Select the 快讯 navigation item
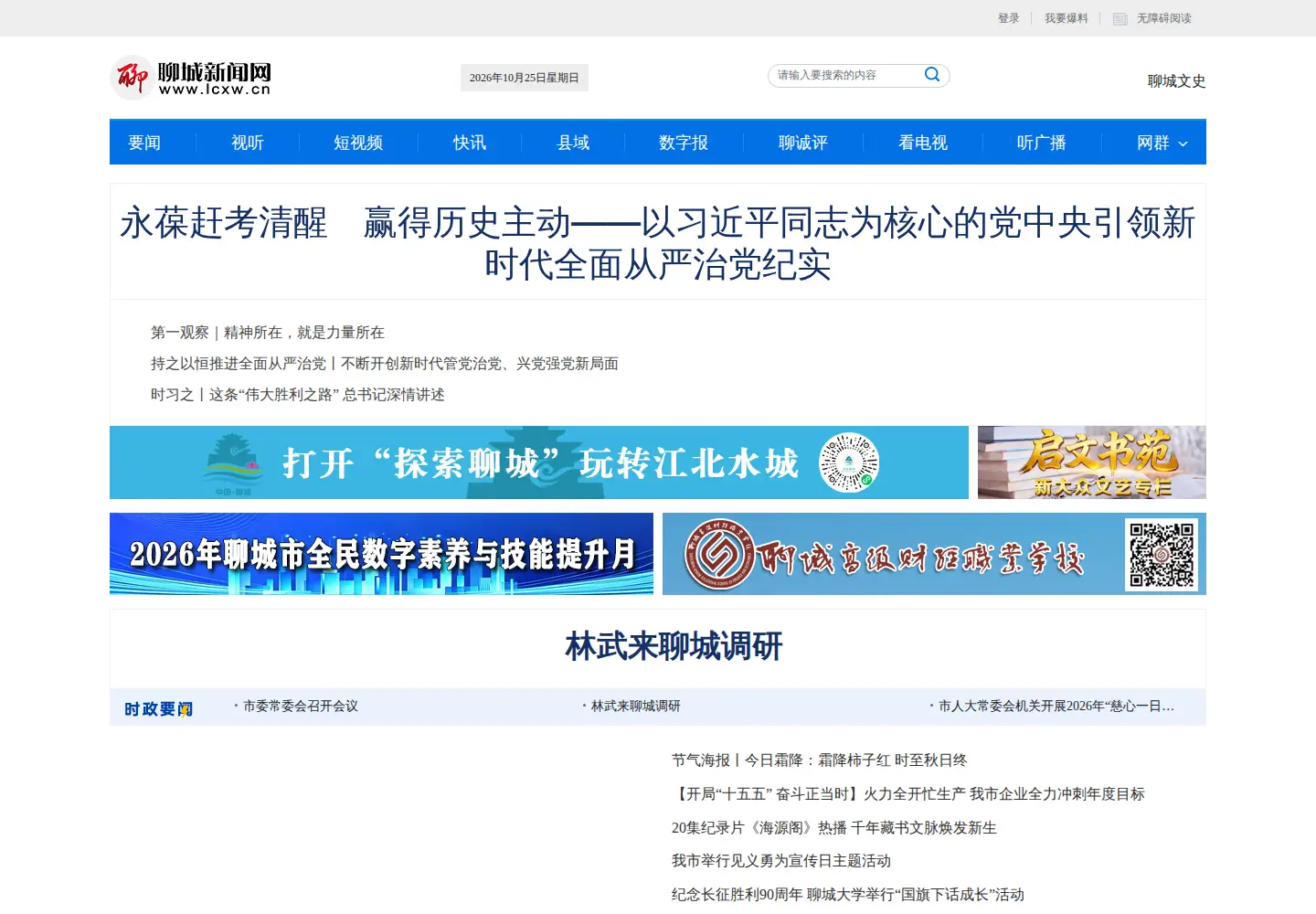 click(x=470, y=143)
